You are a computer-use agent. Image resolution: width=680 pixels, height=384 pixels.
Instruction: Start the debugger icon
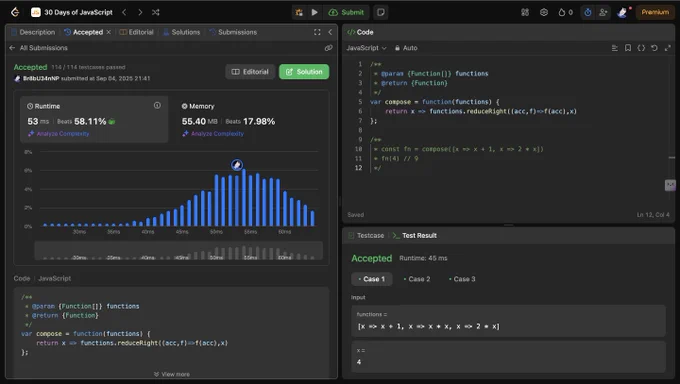299,12
